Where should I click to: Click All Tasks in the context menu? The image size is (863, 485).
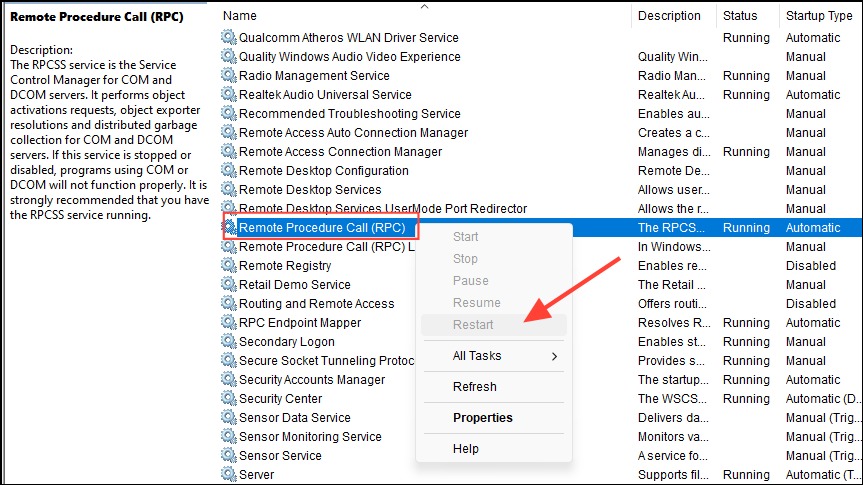[x=477, y=356]
